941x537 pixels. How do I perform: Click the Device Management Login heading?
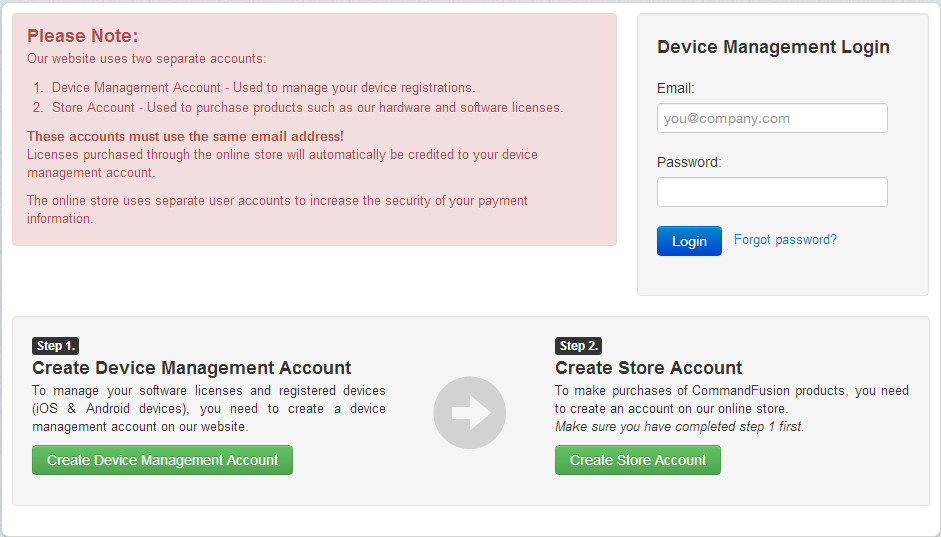pyautogui.click(x=773, y=47)
